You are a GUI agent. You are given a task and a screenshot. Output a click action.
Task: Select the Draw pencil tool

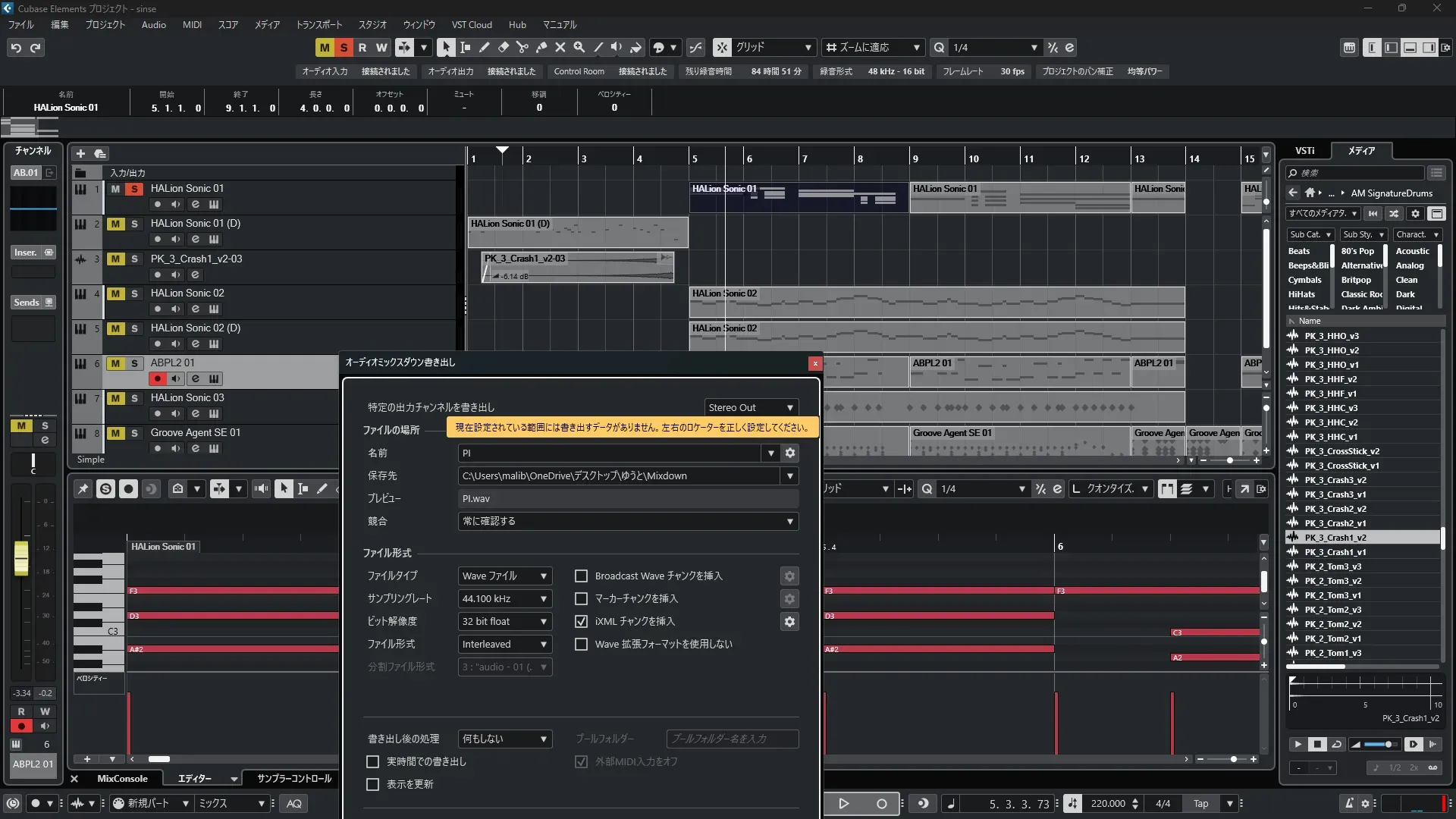(x=484, y=47)
